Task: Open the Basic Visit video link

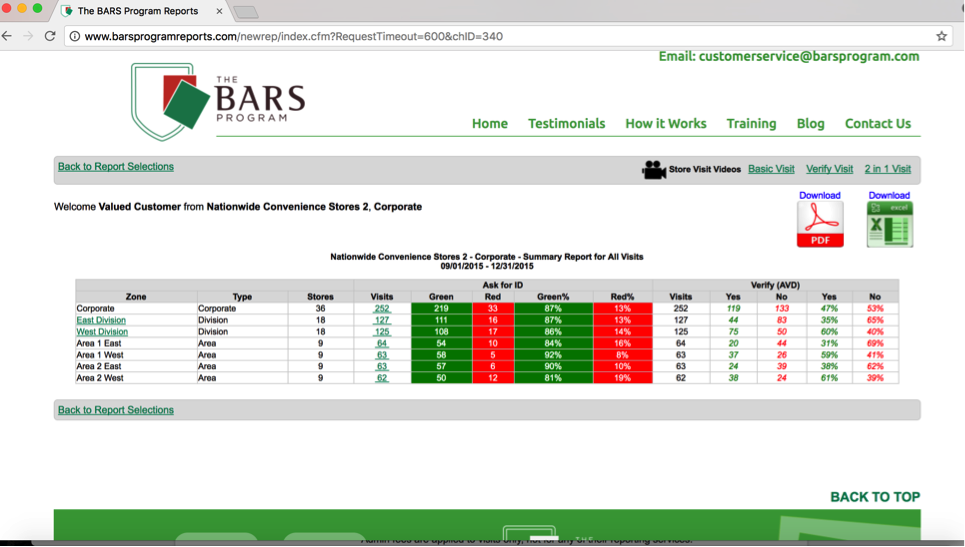Action: coord(771,169)
